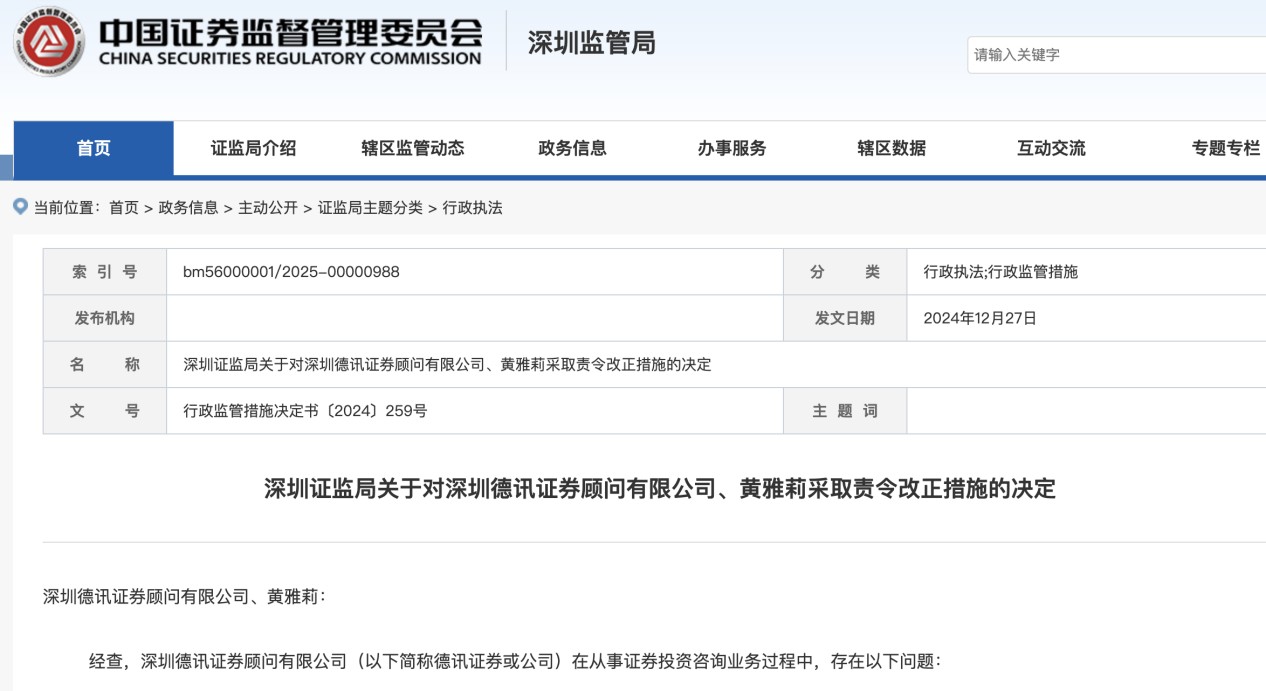Go to 政务信息 in the navigation bar
Screen dimensions: 1266x691
pos(572,148)
